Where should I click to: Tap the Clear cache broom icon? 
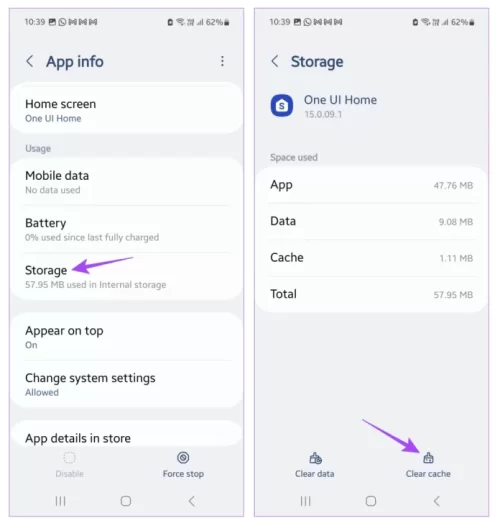[x=428, y=458]
